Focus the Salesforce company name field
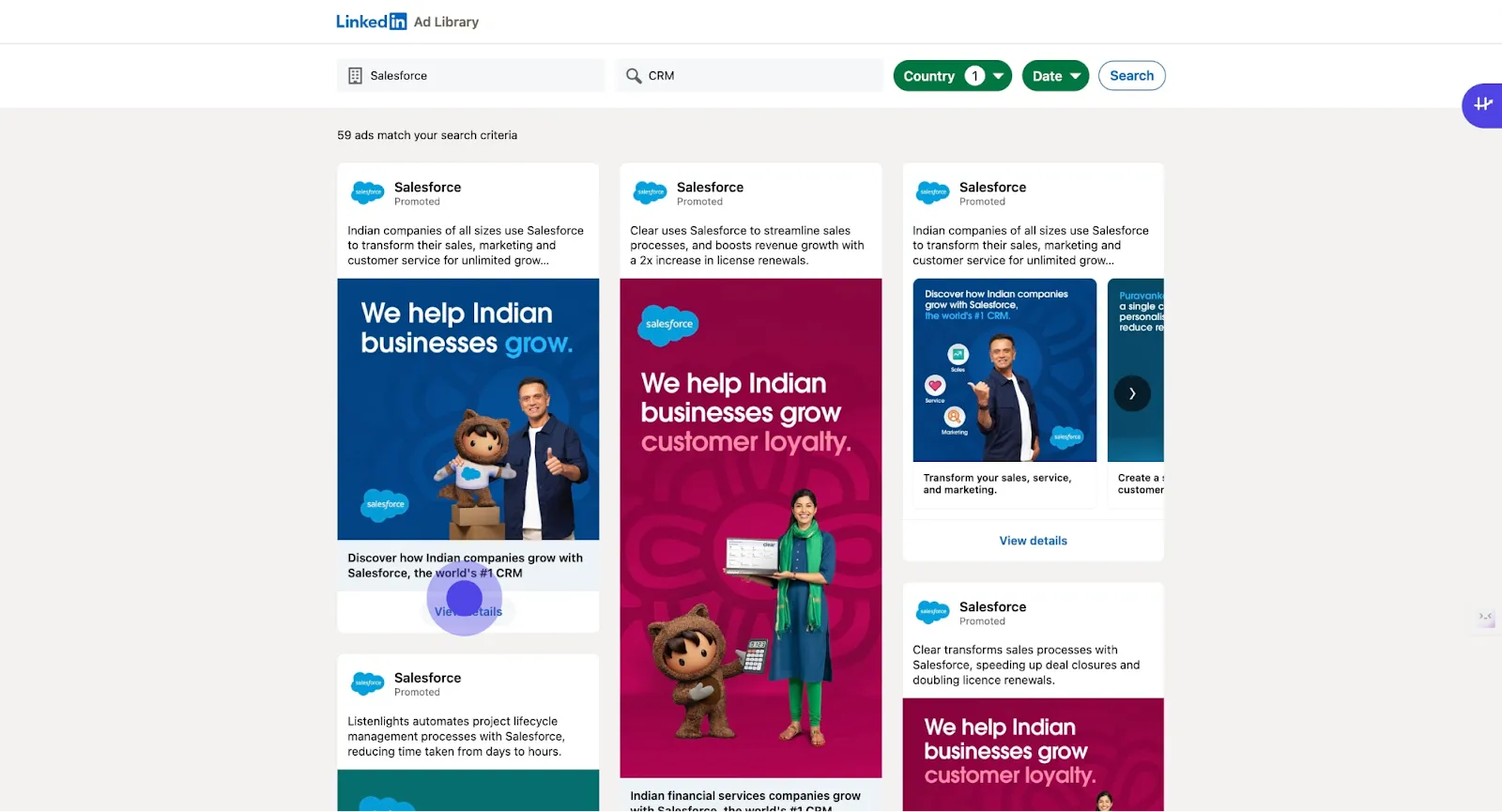1502x812 pixels. 470,76
